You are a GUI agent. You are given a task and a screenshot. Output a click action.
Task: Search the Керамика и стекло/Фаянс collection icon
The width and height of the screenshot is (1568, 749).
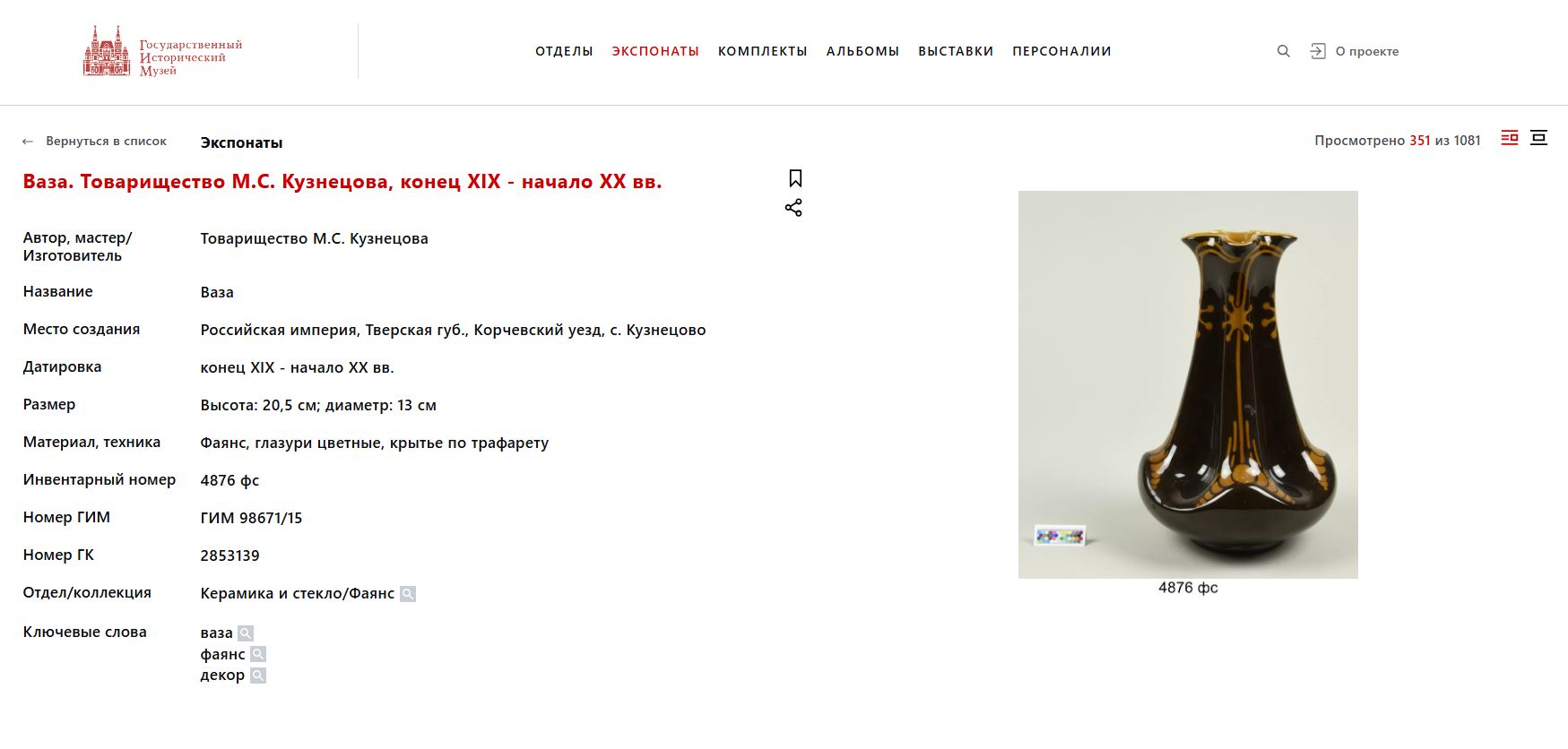pyautogui.click(x=408, y=594)
